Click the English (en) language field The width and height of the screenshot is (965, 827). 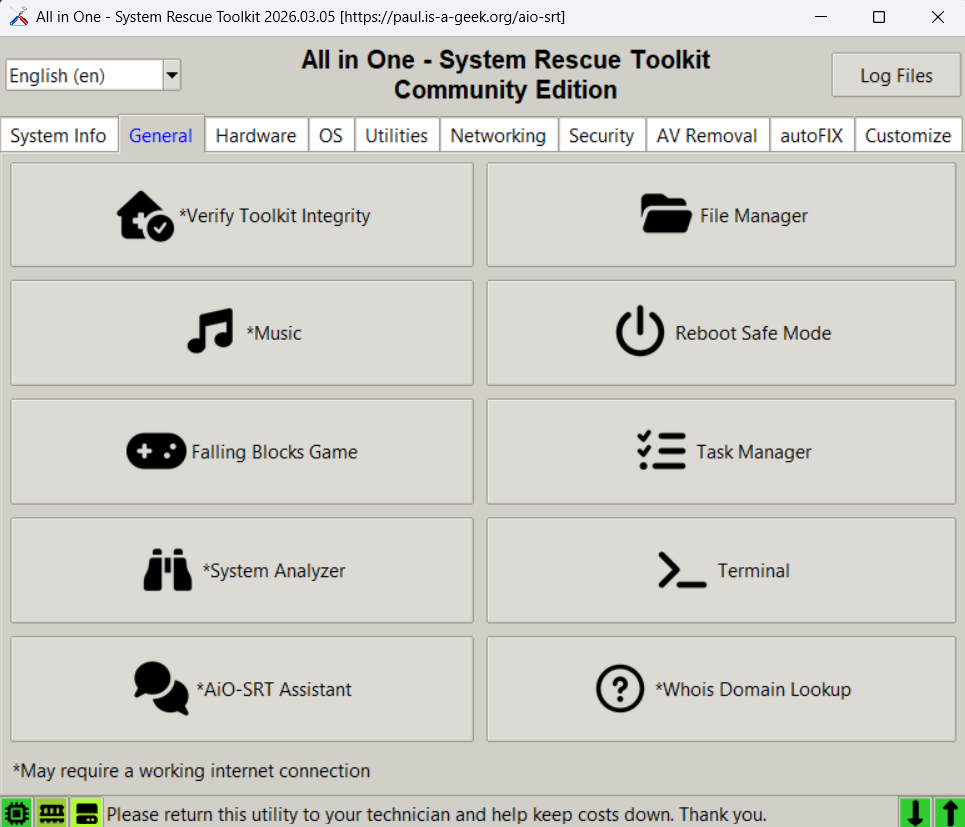click(x=84, y=75)
